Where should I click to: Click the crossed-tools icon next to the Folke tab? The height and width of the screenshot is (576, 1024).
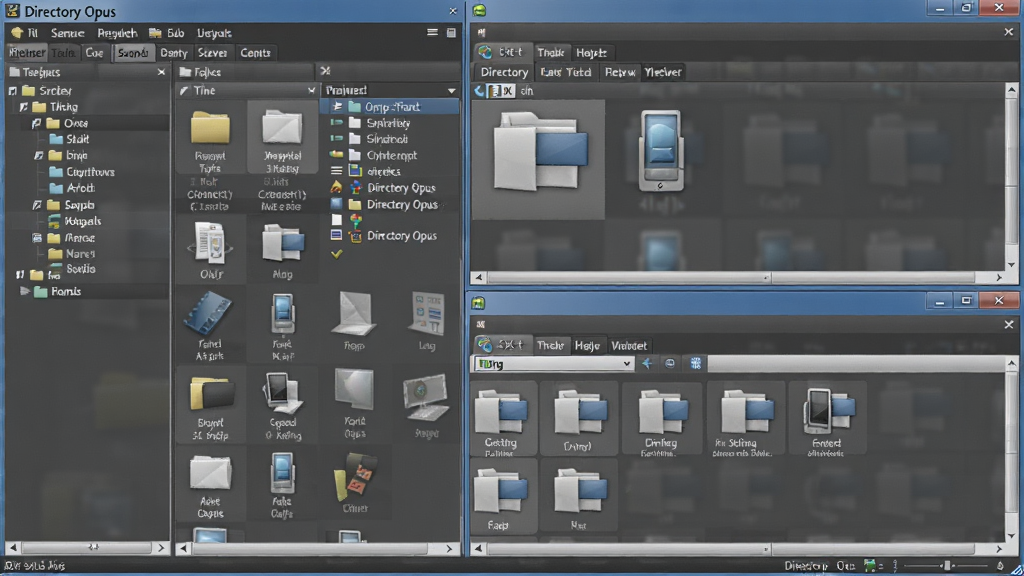(x=325, y=71)
